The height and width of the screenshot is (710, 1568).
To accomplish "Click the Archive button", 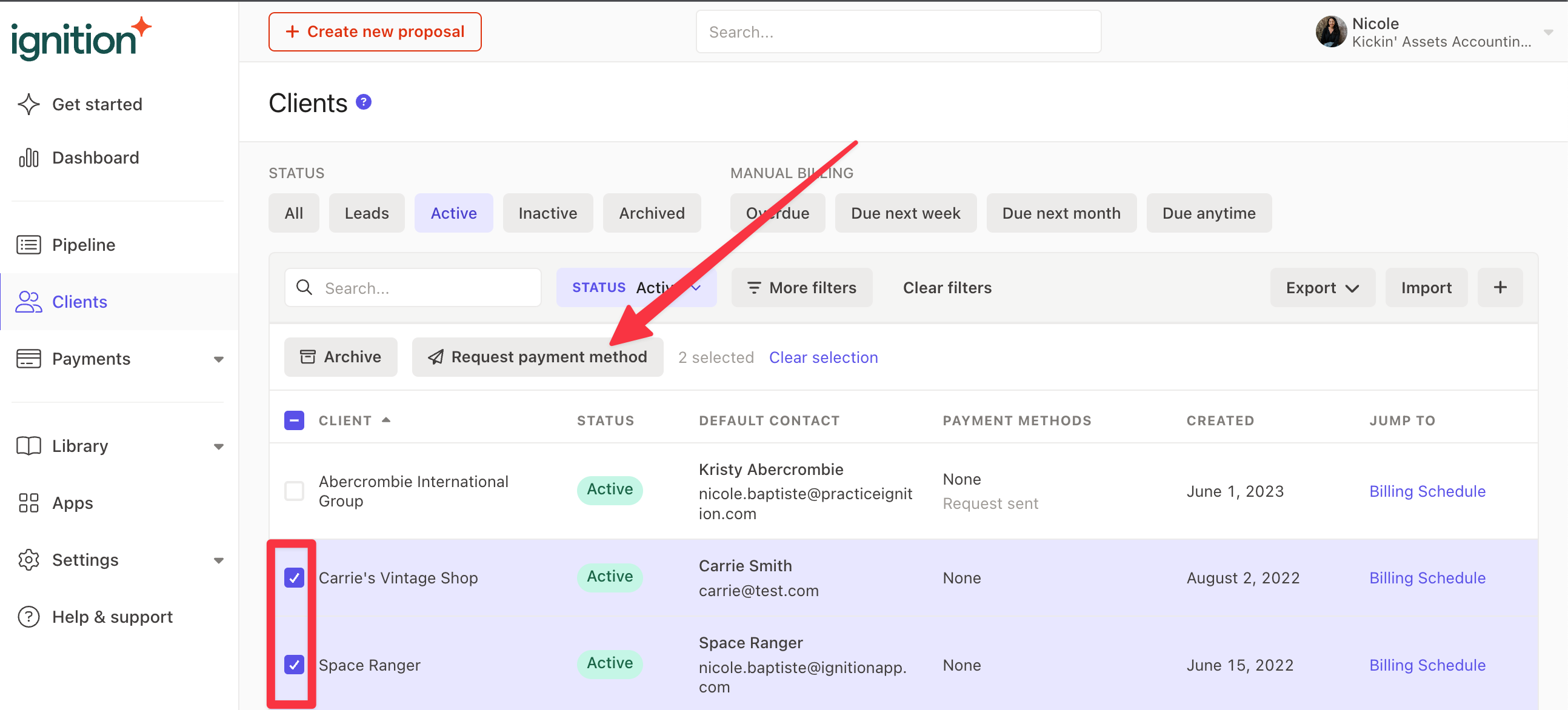I will (340, 357).
